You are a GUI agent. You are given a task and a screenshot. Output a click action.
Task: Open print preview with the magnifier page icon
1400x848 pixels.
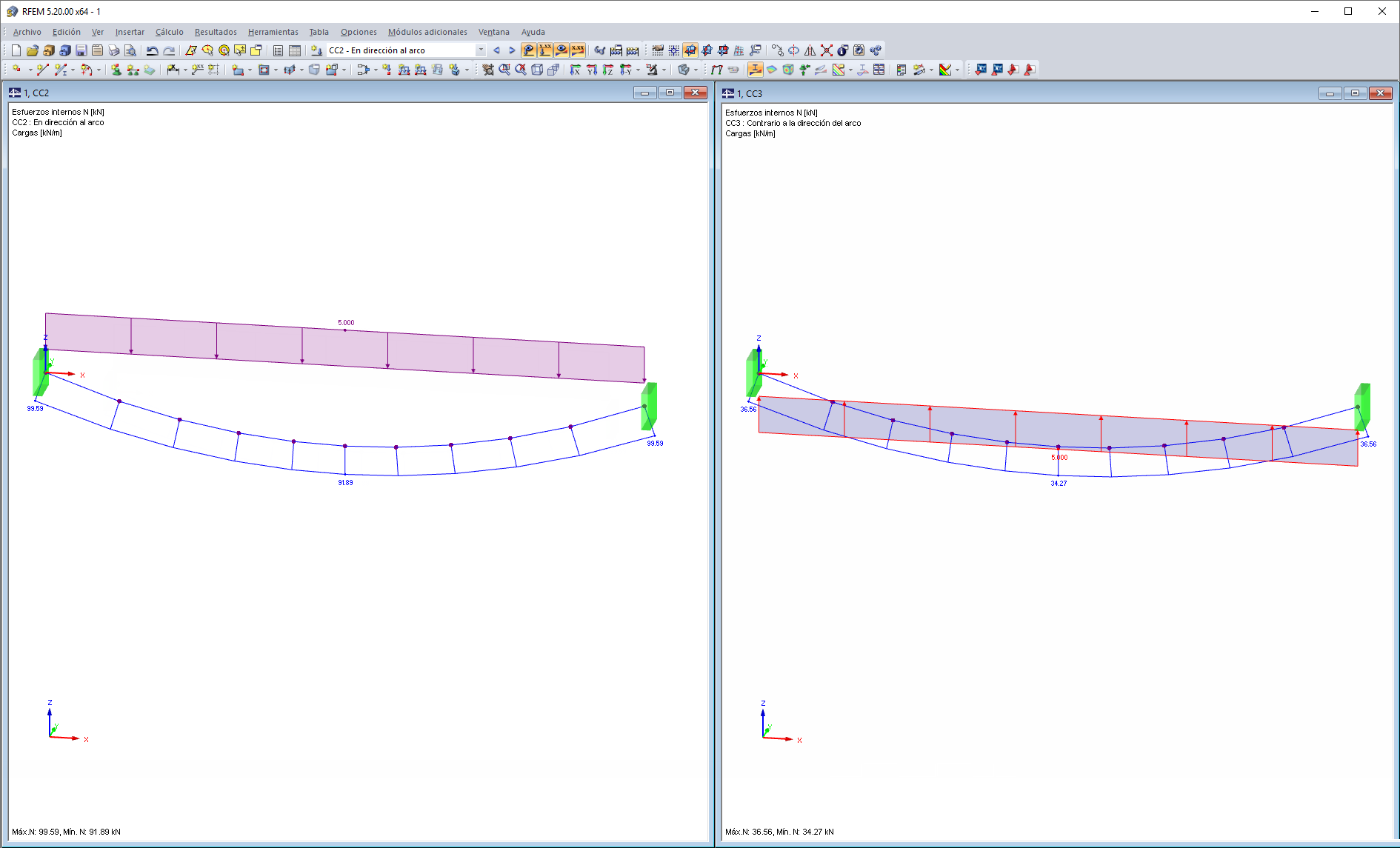(x=130, y=50)
